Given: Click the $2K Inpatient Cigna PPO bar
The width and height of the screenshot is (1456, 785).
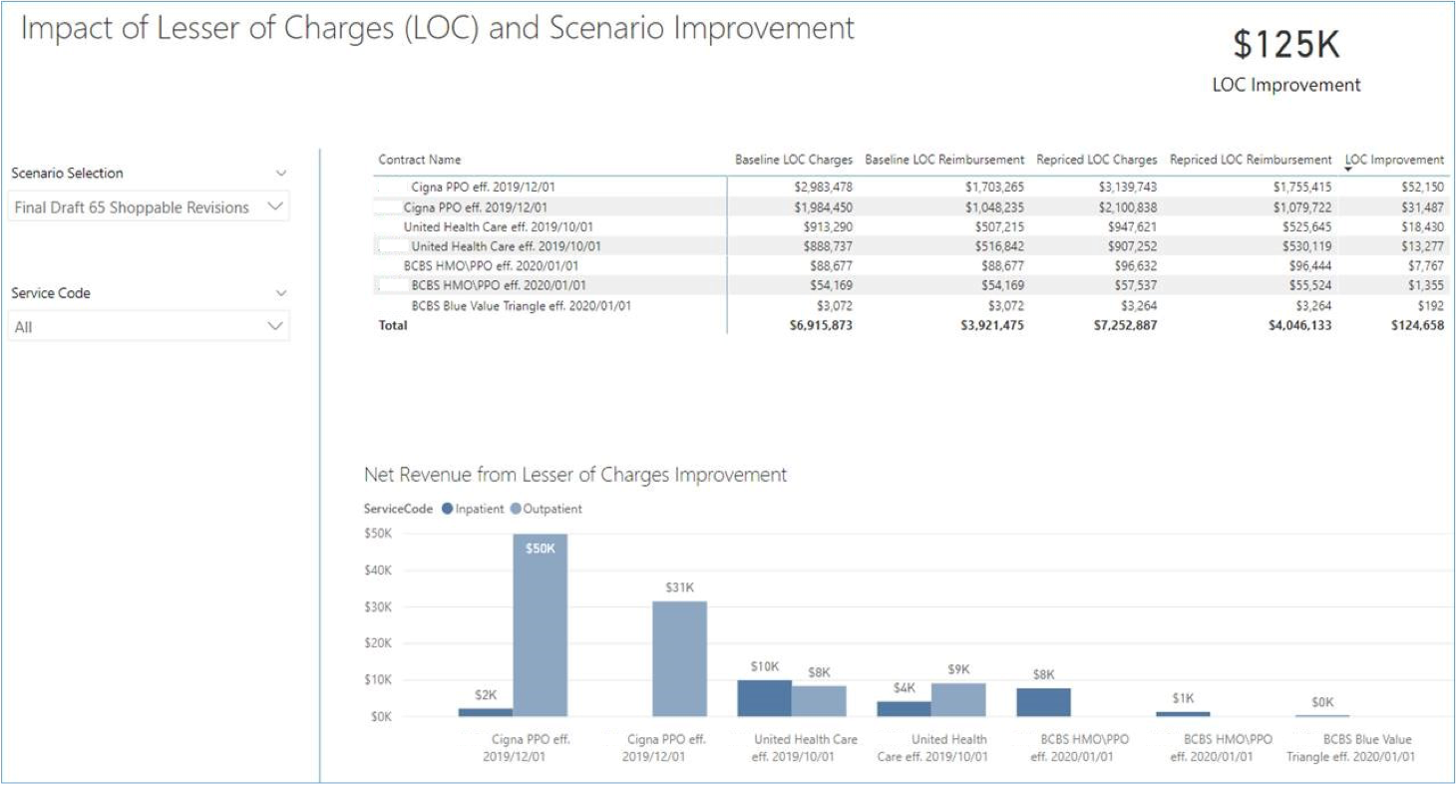Looking at the screenshot, I should (485, 712).
